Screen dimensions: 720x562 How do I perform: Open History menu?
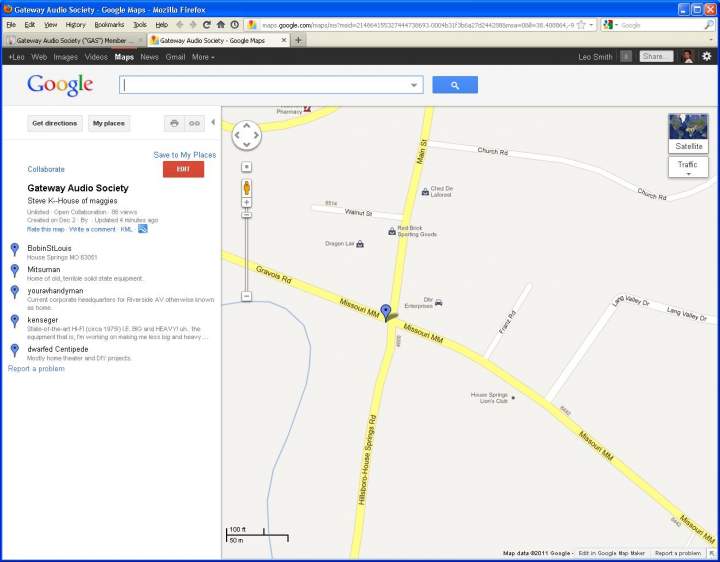(x=75, y=25)
